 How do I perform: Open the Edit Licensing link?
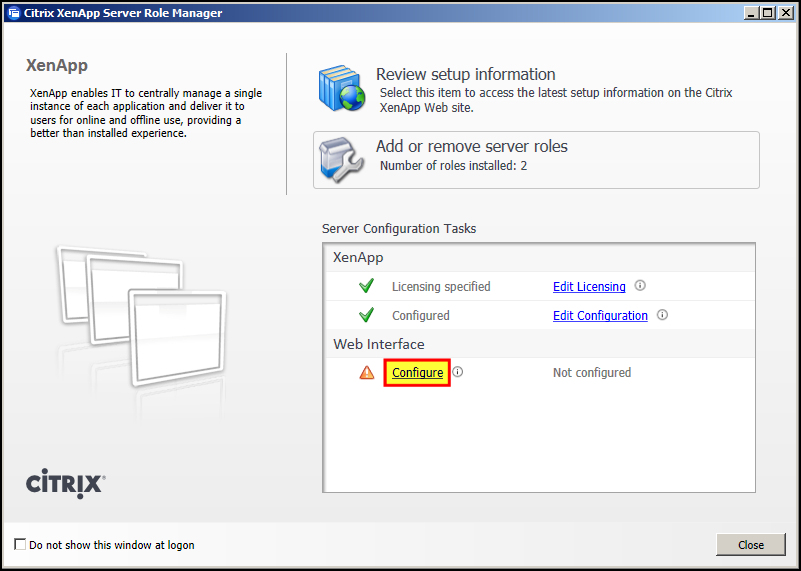(589, 287)
